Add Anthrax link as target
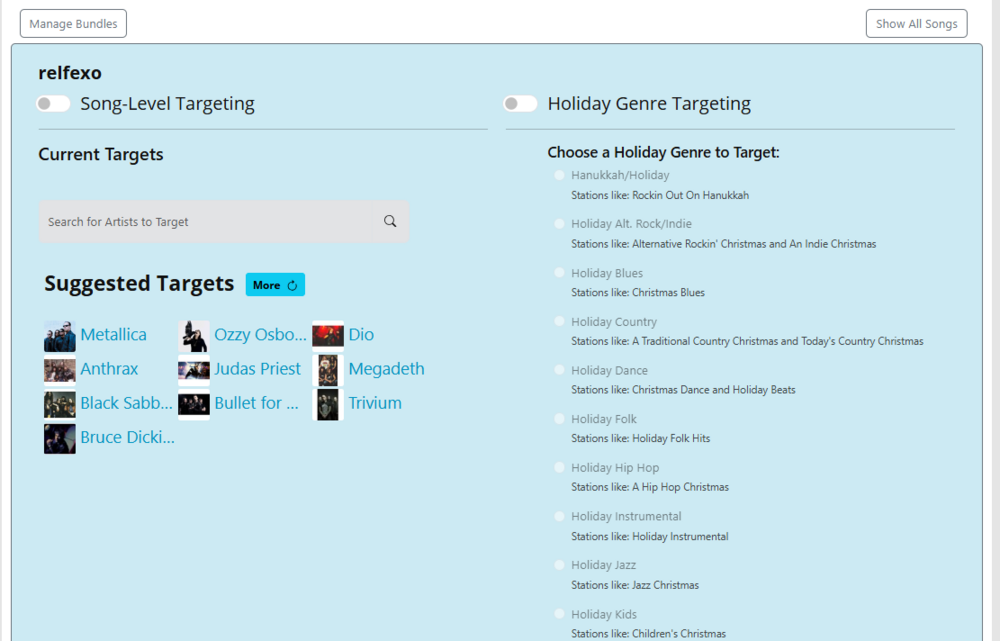The width and height of the screenshot is (1000, 641). click(109, 369)
